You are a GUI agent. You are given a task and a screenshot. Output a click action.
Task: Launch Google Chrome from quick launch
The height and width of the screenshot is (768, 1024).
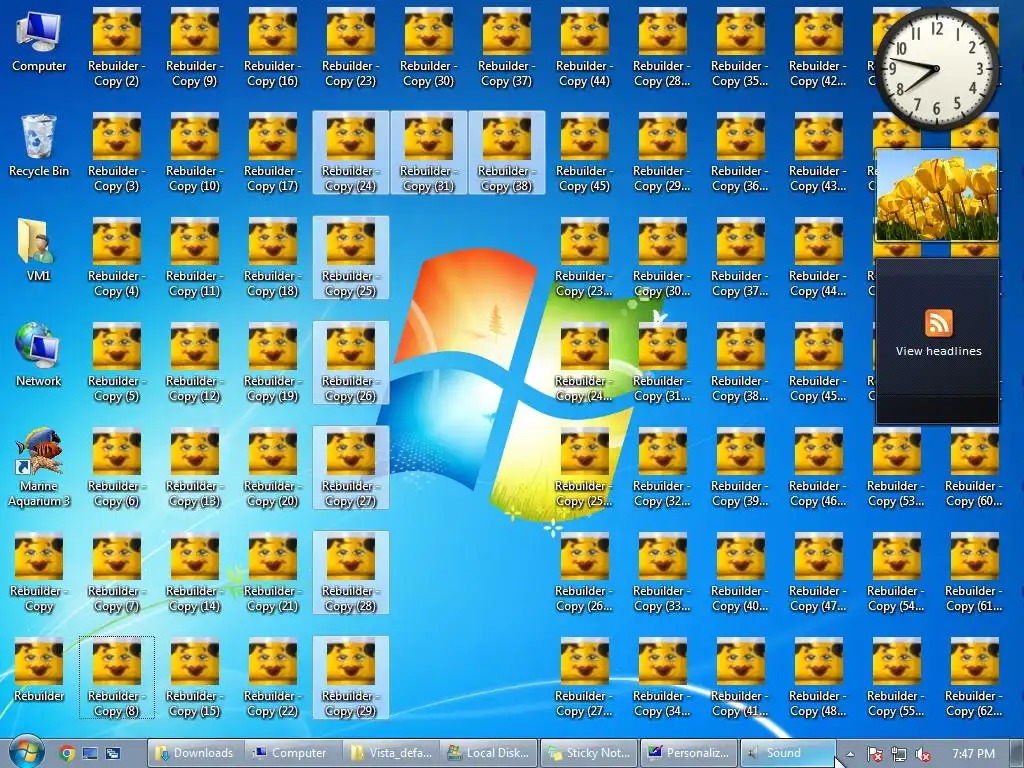(x=67, y=753)
